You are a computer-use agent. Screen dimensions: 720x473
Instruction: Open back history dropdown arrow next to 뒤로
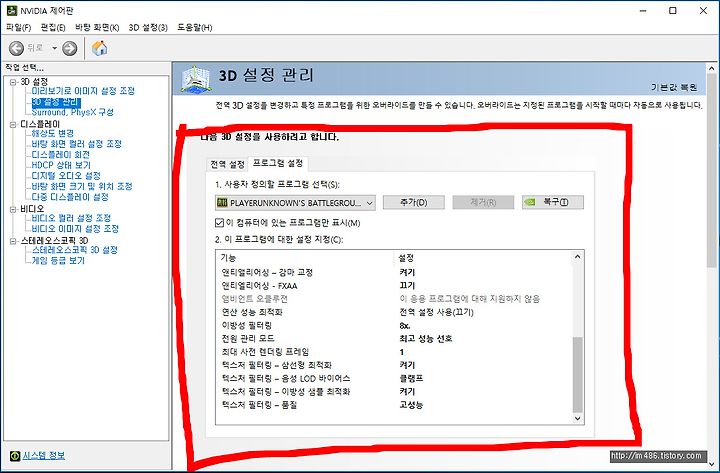coord(54,48)
